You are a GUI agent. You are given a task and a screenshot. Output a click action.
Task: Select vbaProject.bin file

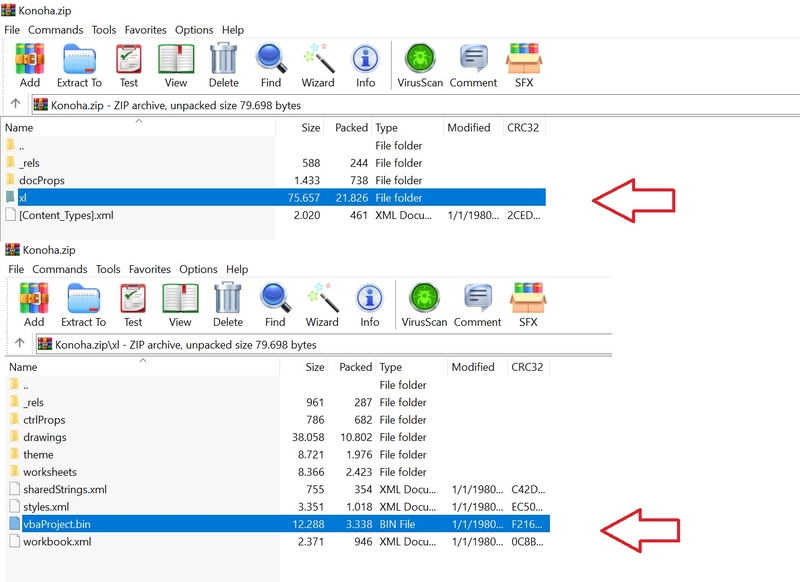278,524
